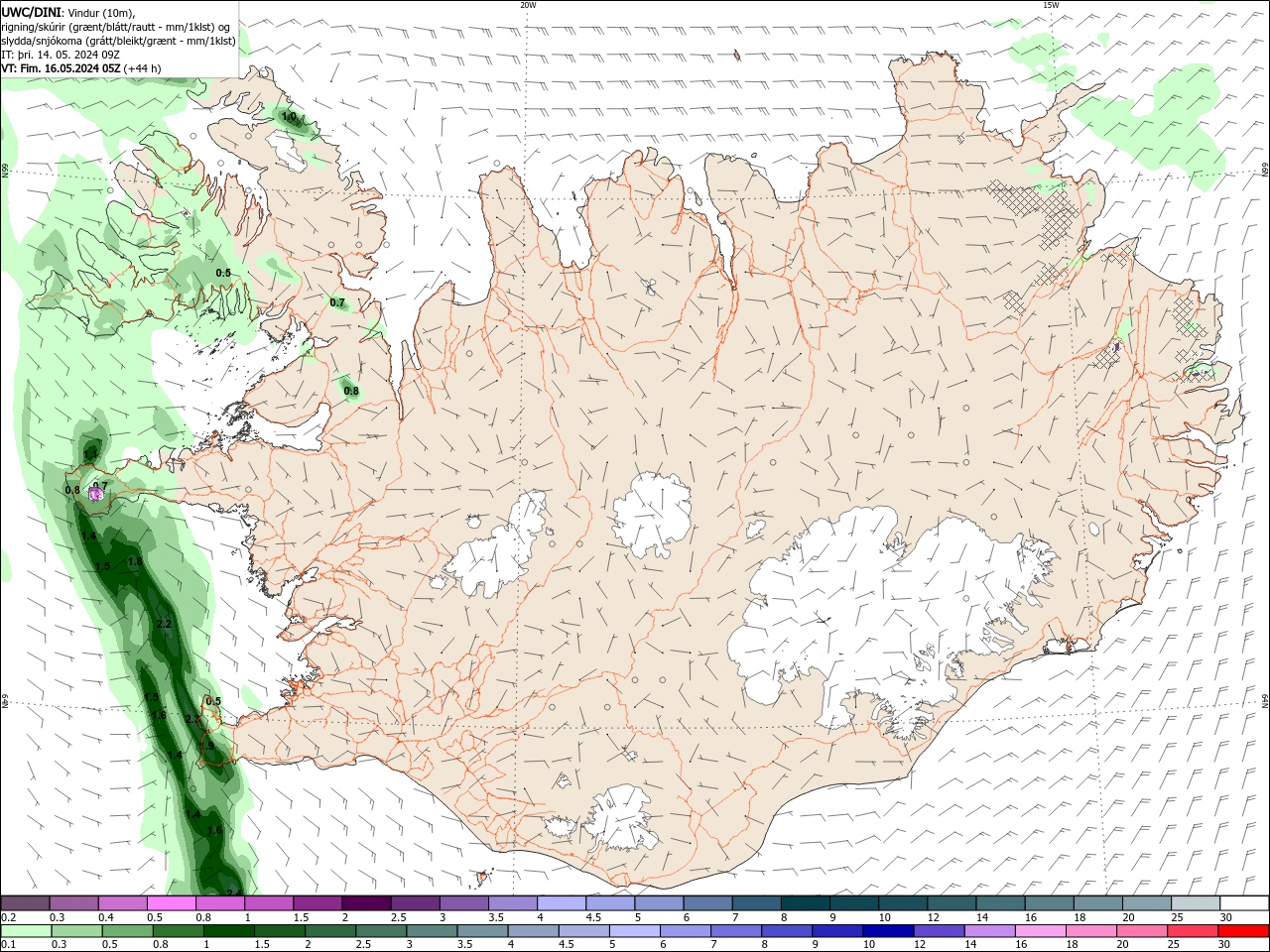Click the 'slydda/snjókoma' legend description line
Image resolution: width=1270 pixels, height=952 pixels.
(118, 41)
